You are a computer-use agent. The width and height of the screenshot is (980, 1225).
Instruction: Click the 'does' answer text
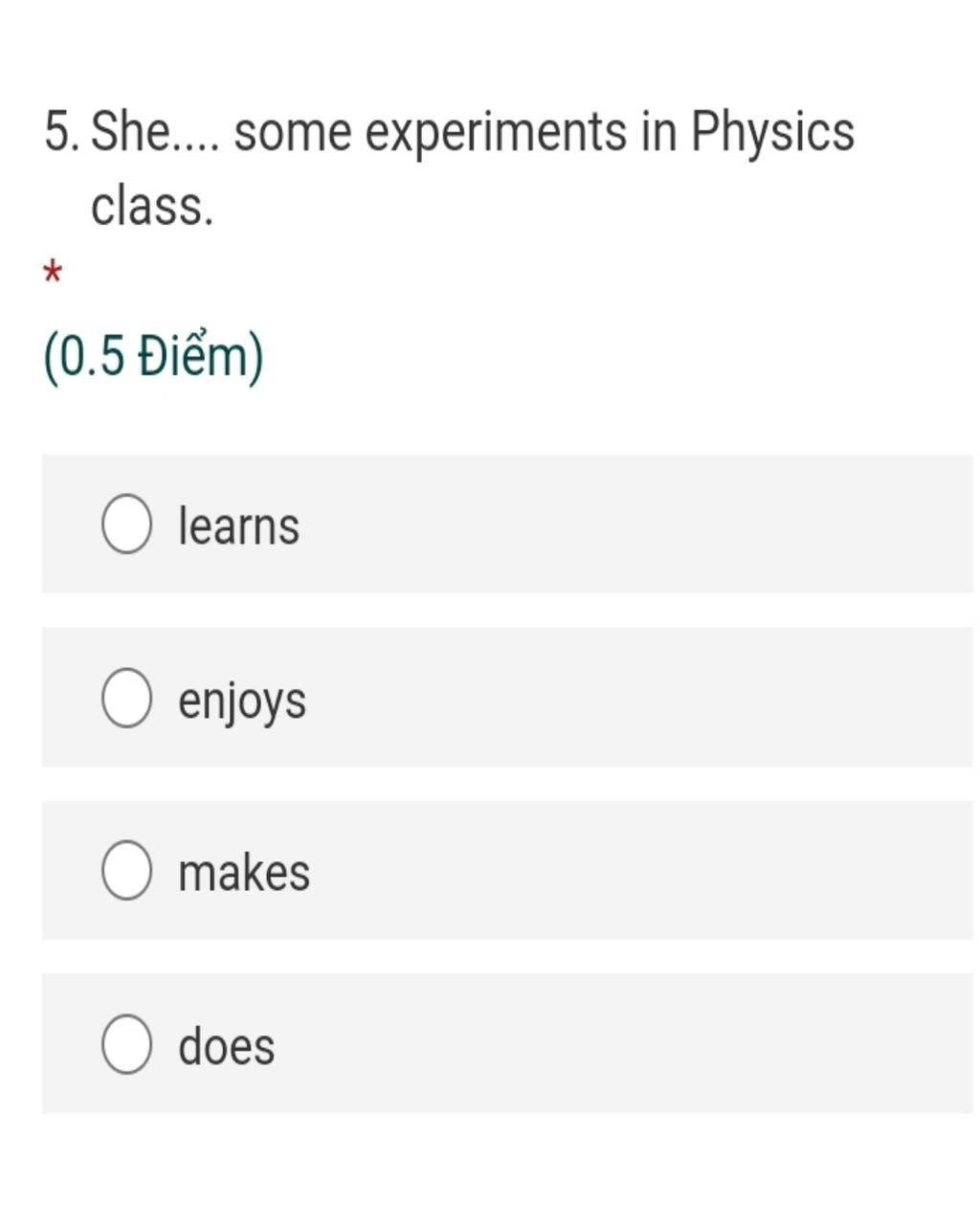(x=227, y=1045)
